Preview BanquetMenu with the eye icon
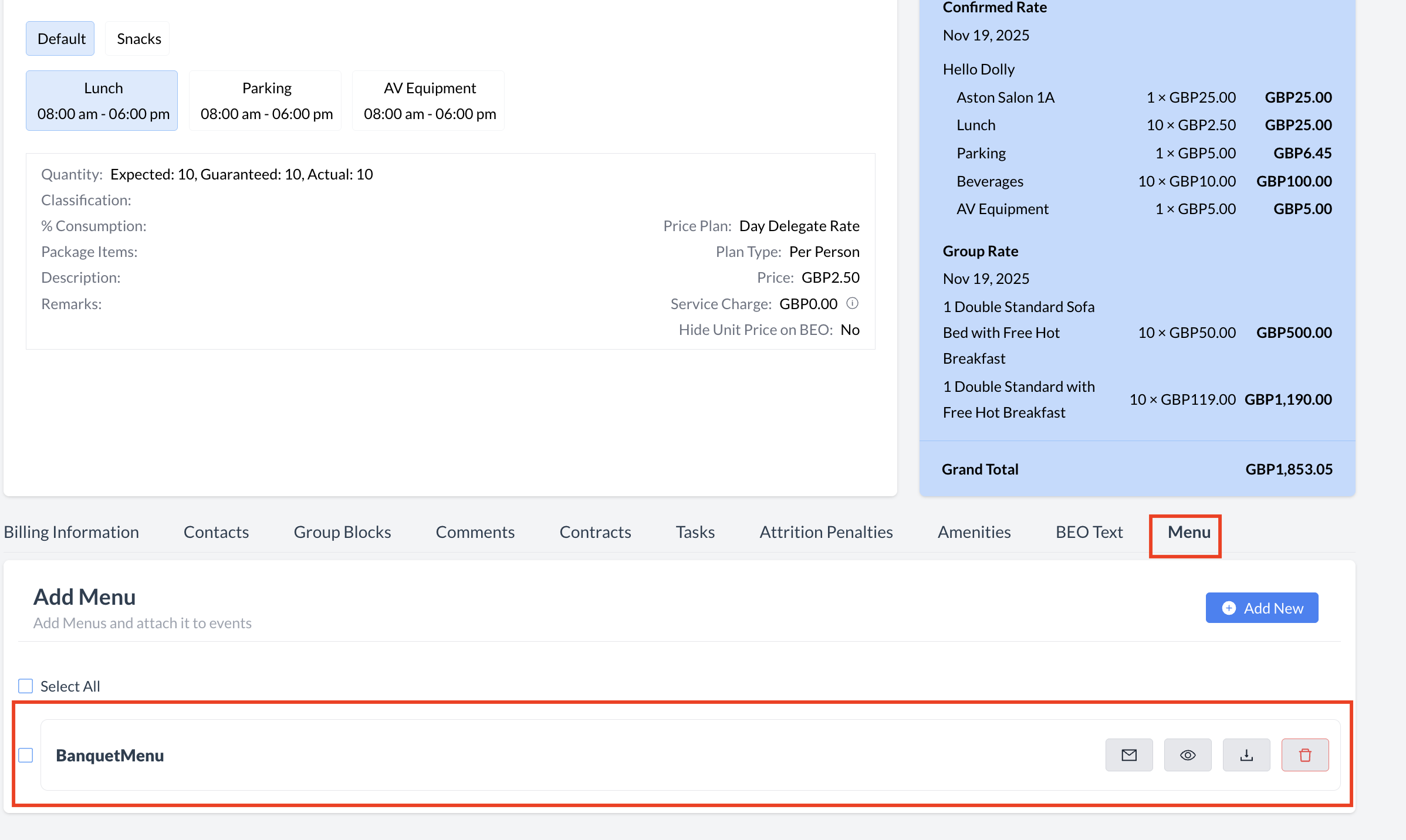 1187,755
